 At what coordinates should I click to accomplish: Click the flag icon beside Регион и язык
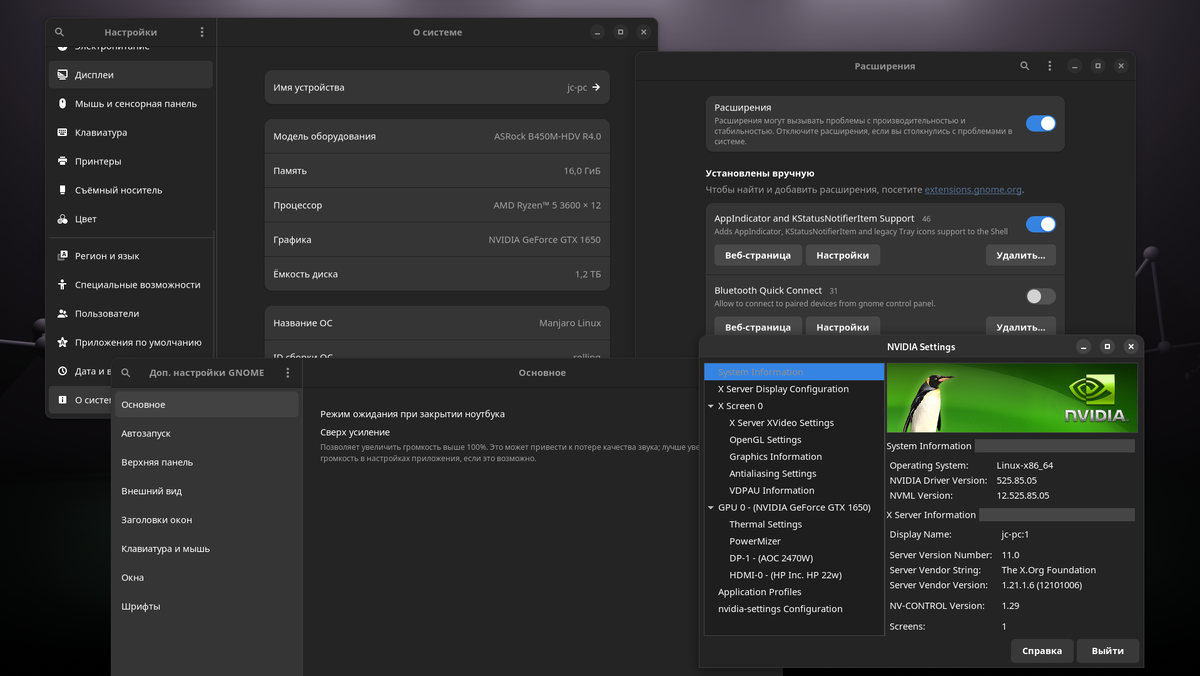[x=63, y=256]
